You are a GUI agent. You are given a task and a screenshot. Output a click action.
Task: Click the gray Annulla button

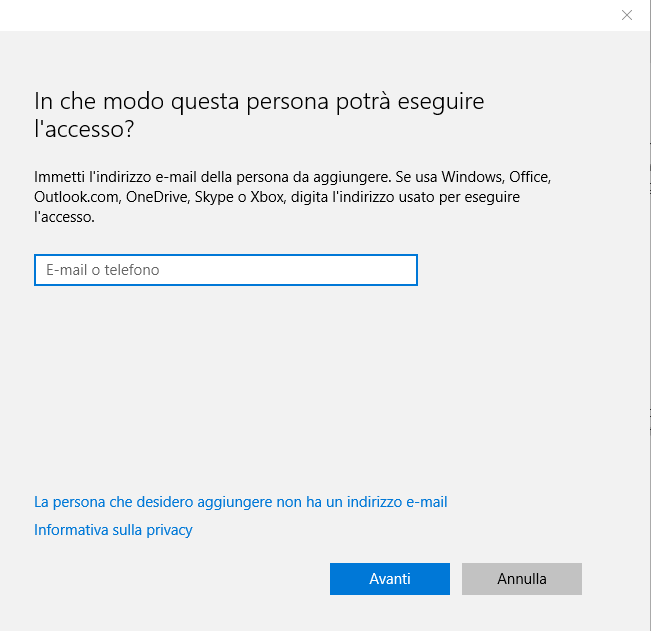click(521, 579)
